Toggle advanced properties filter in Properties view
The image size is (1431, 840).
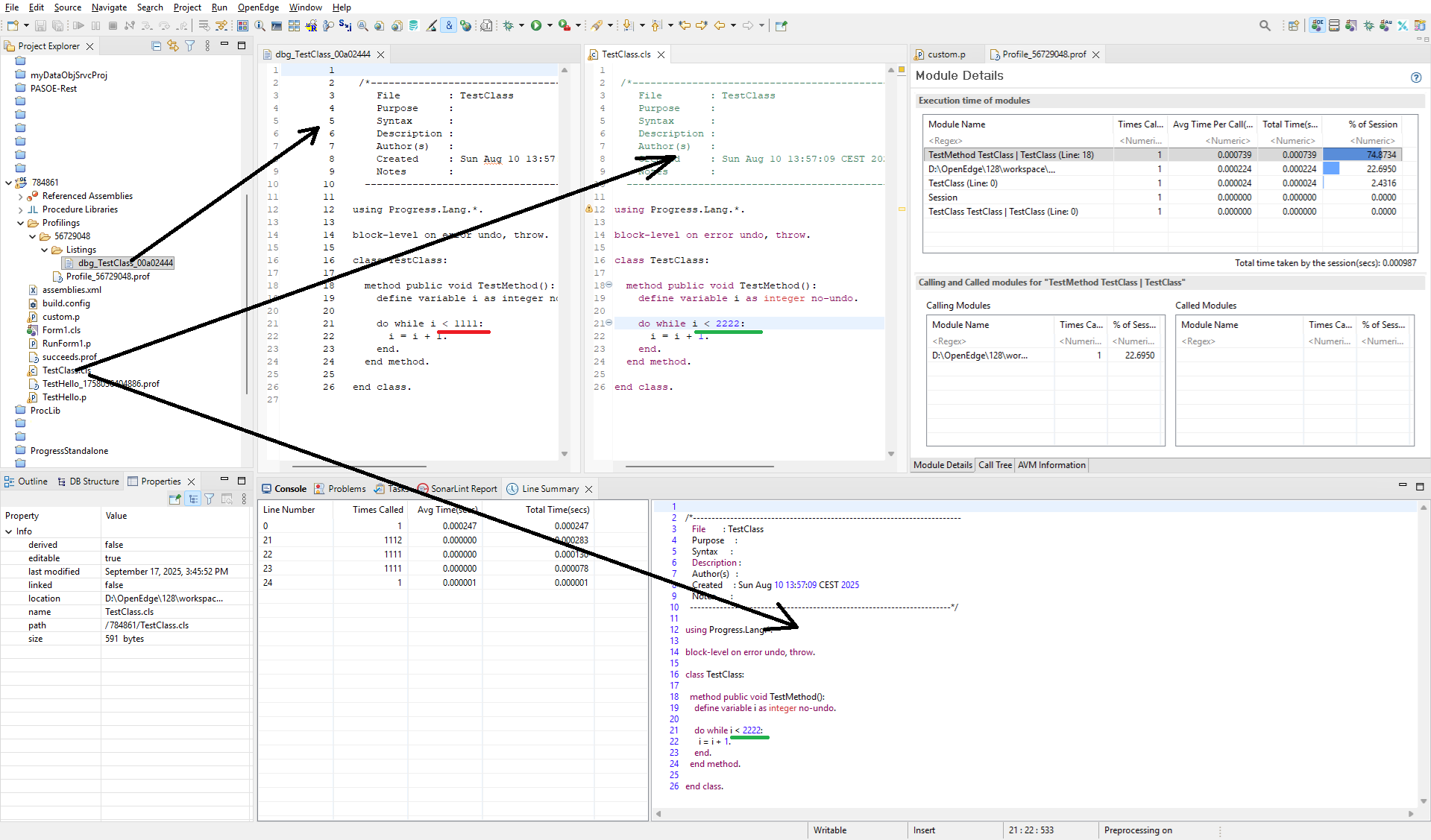(x=210, y=499)
